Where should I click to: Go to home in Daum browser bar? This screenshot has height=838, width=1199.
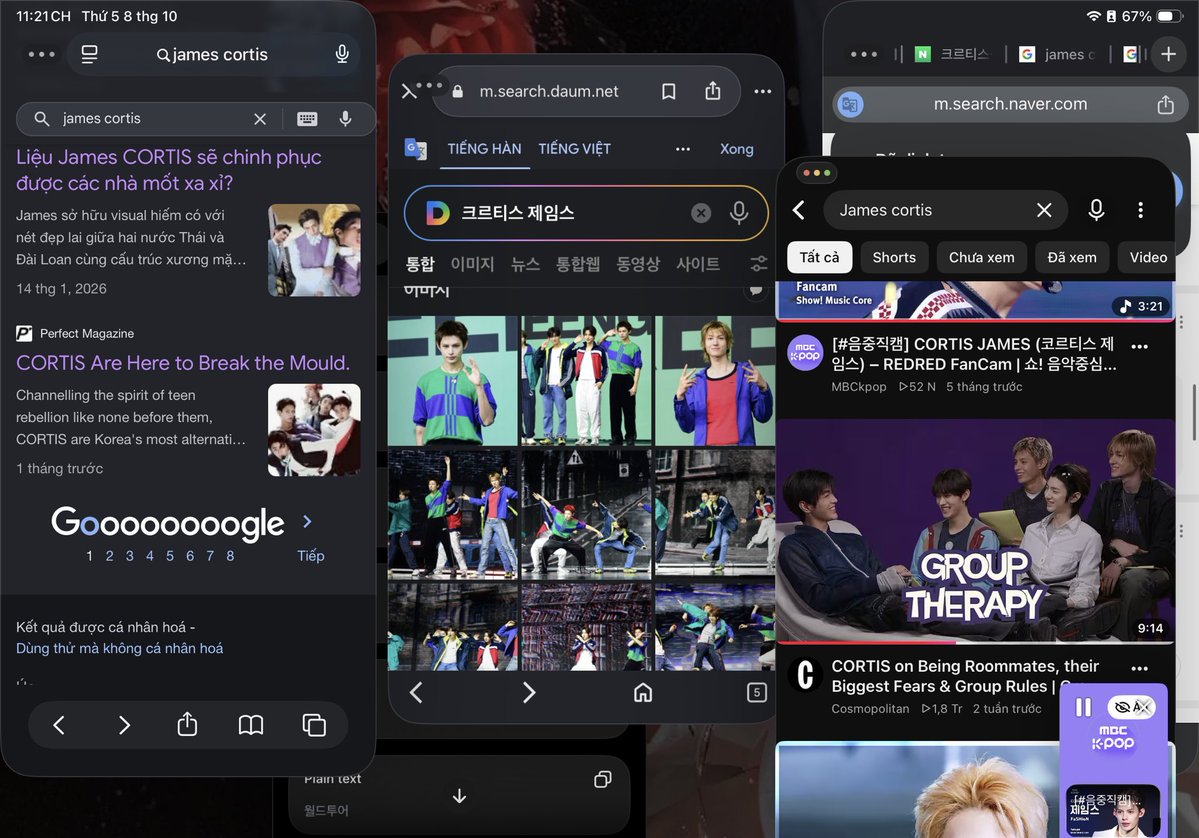coord(643,693)
